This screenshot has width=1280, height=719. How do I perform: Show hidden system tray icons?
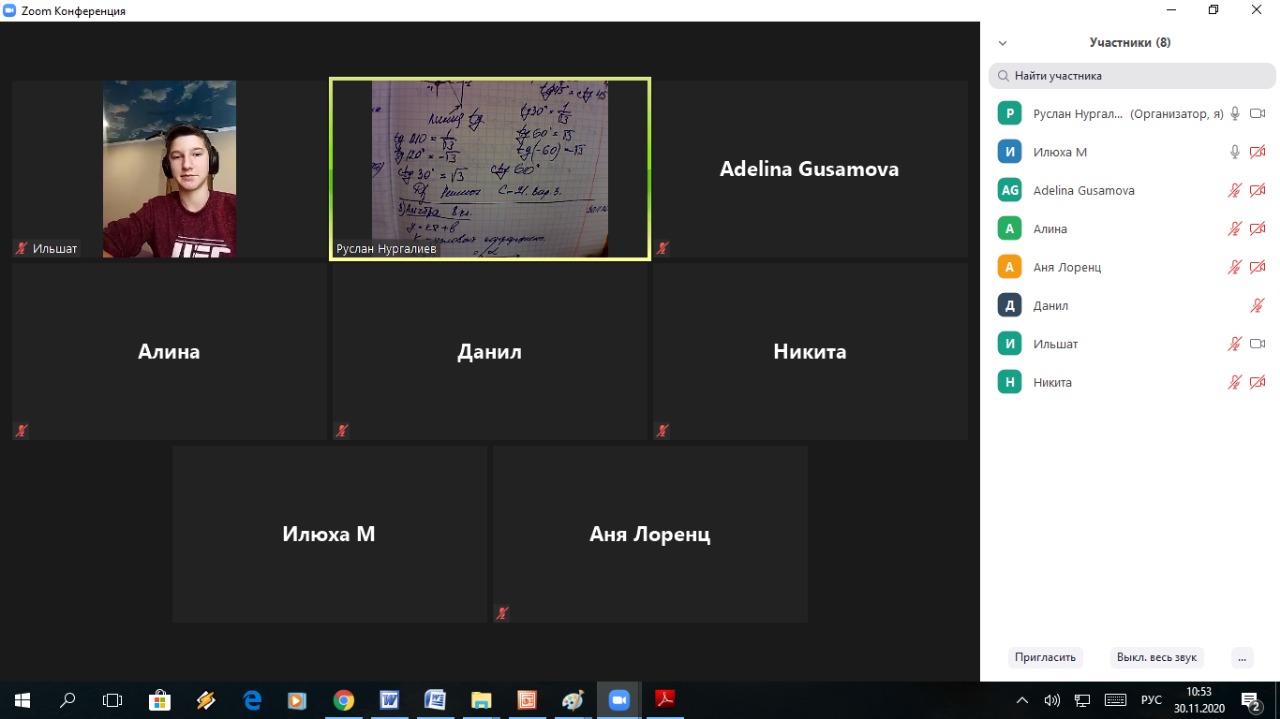pyautogui.click(x=1022, y=700)
